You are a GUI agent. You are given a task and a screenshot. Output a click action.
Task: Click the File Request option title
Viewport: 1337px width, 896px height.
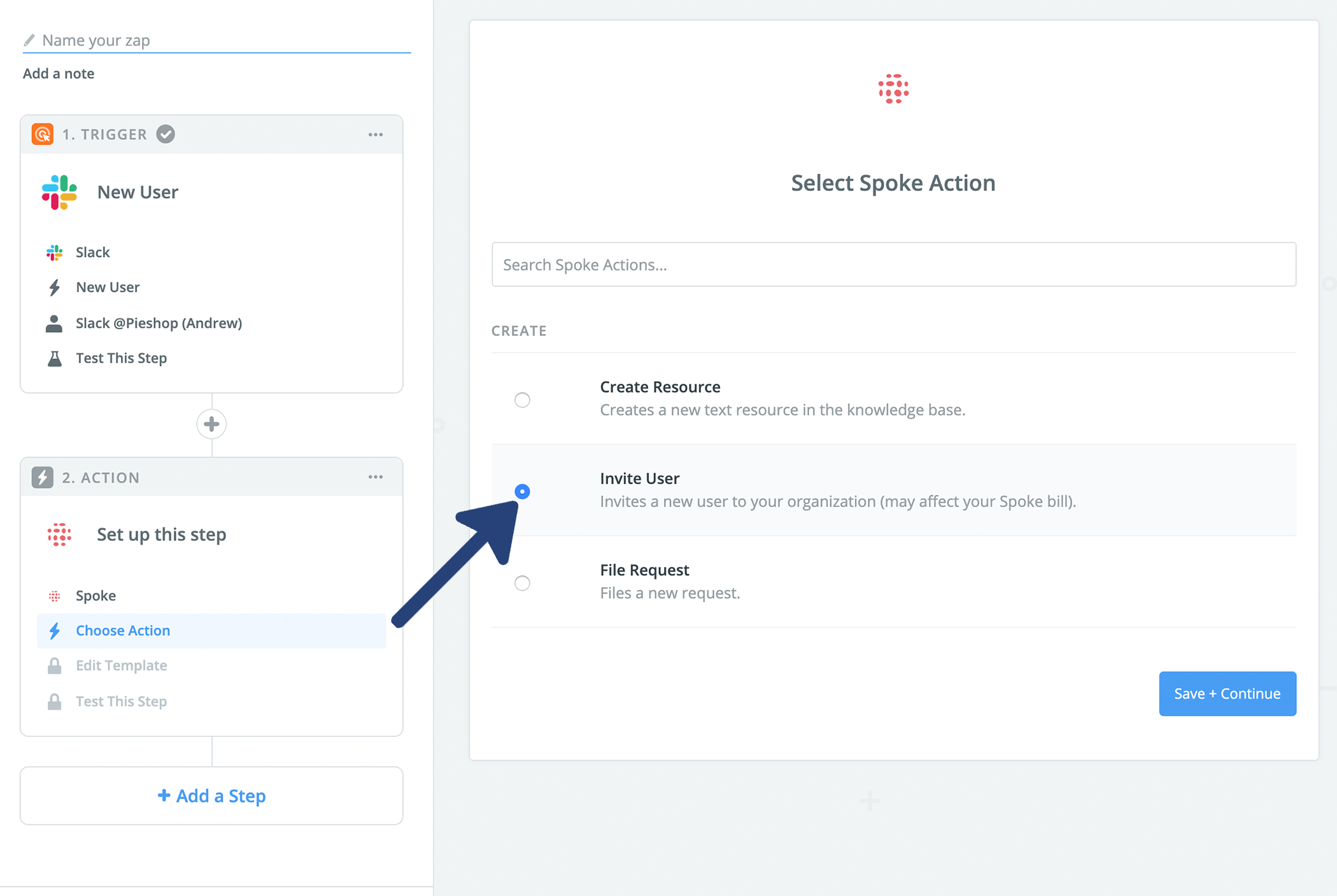click(x=644, y=570)
